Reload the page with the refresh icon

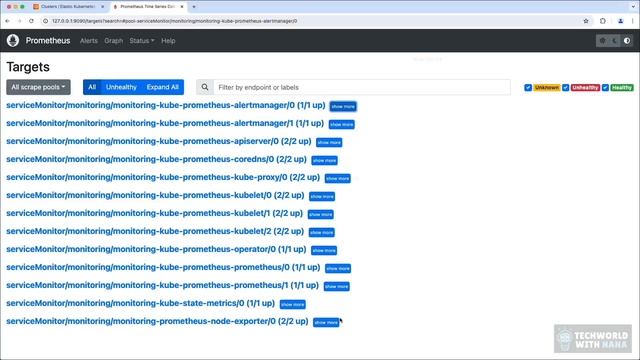click(x=31, y=21)
